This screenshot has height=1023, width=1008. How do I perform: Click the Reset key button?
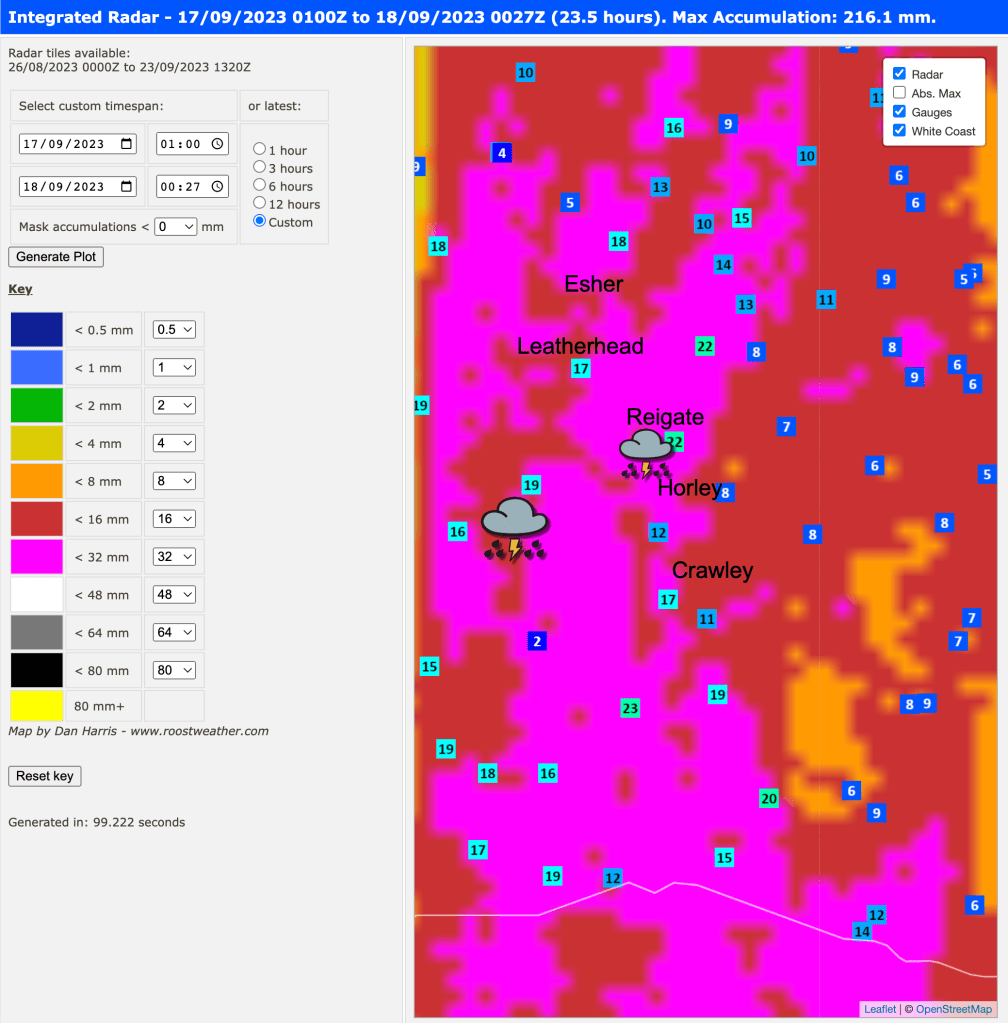[x=45, y=776]
